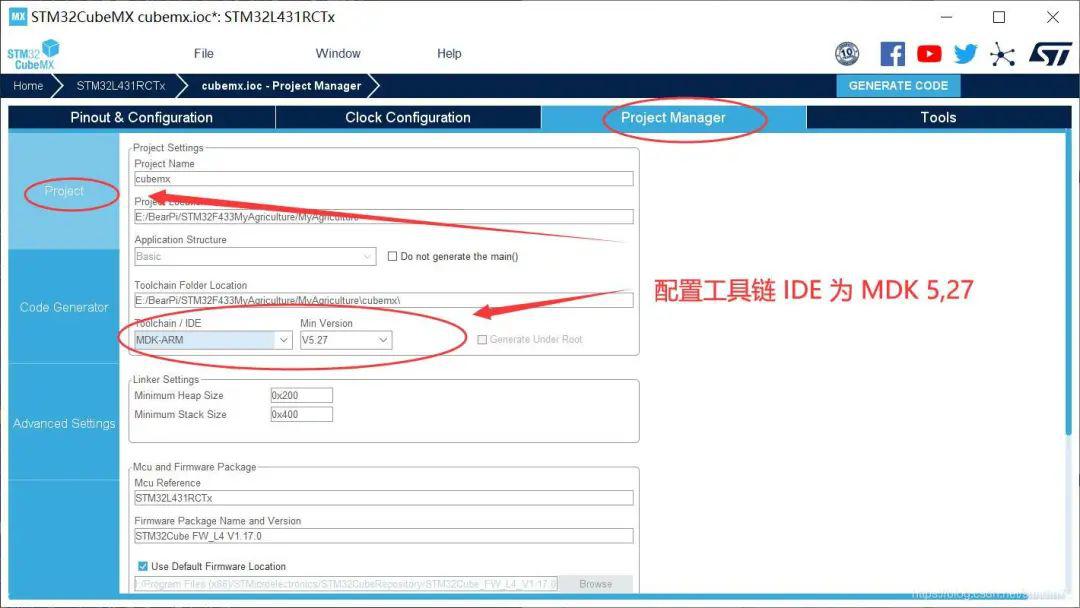This screenshot has height=608, width=1080.
Task: Click the Browse button for firmware location
Action: [595, 584]
